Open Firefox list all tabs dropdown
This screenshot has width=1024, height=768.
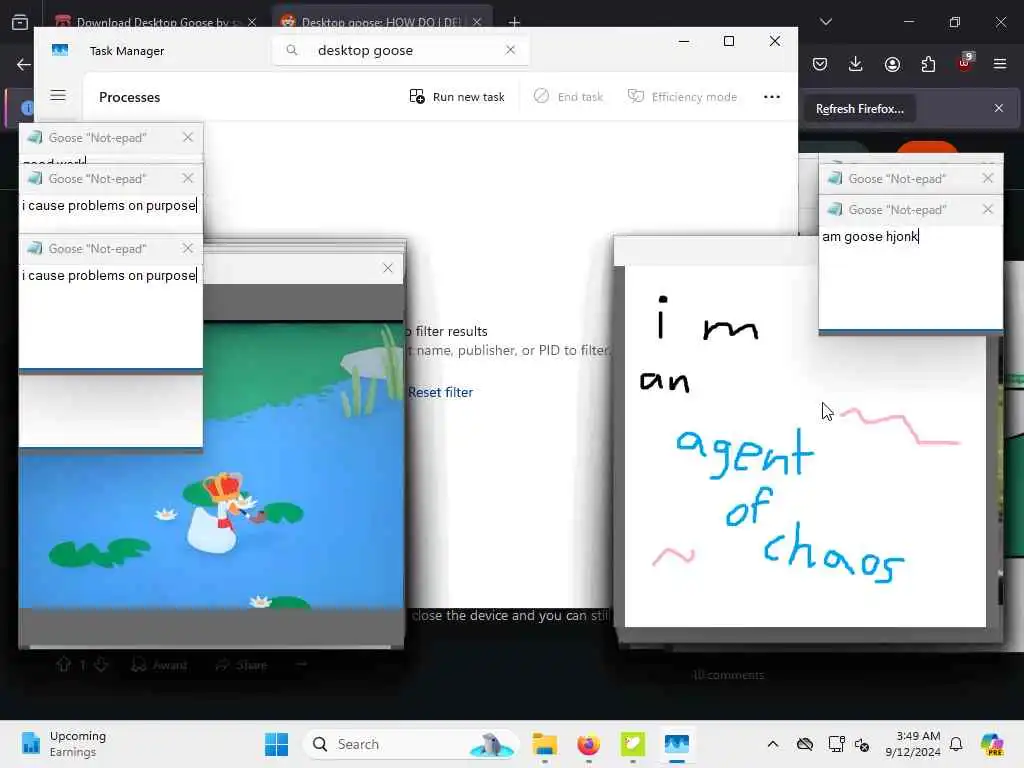(x=826, y=22)
